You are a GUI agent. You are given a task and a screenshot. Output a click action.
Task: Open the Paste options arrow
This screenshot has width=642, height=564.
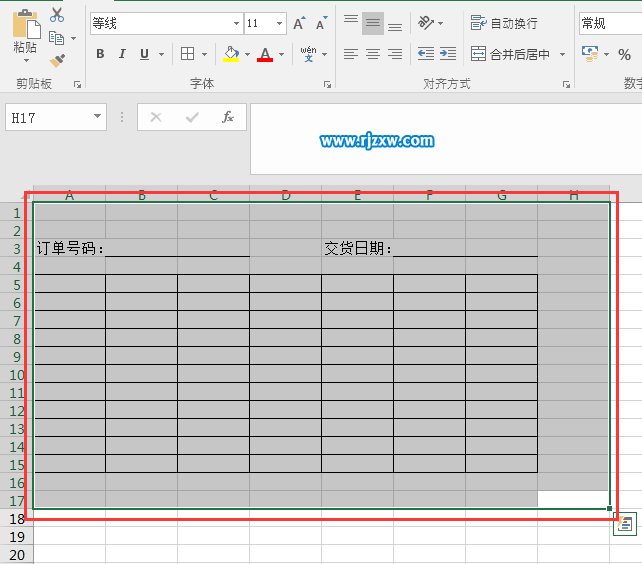[x=26, y=60]
